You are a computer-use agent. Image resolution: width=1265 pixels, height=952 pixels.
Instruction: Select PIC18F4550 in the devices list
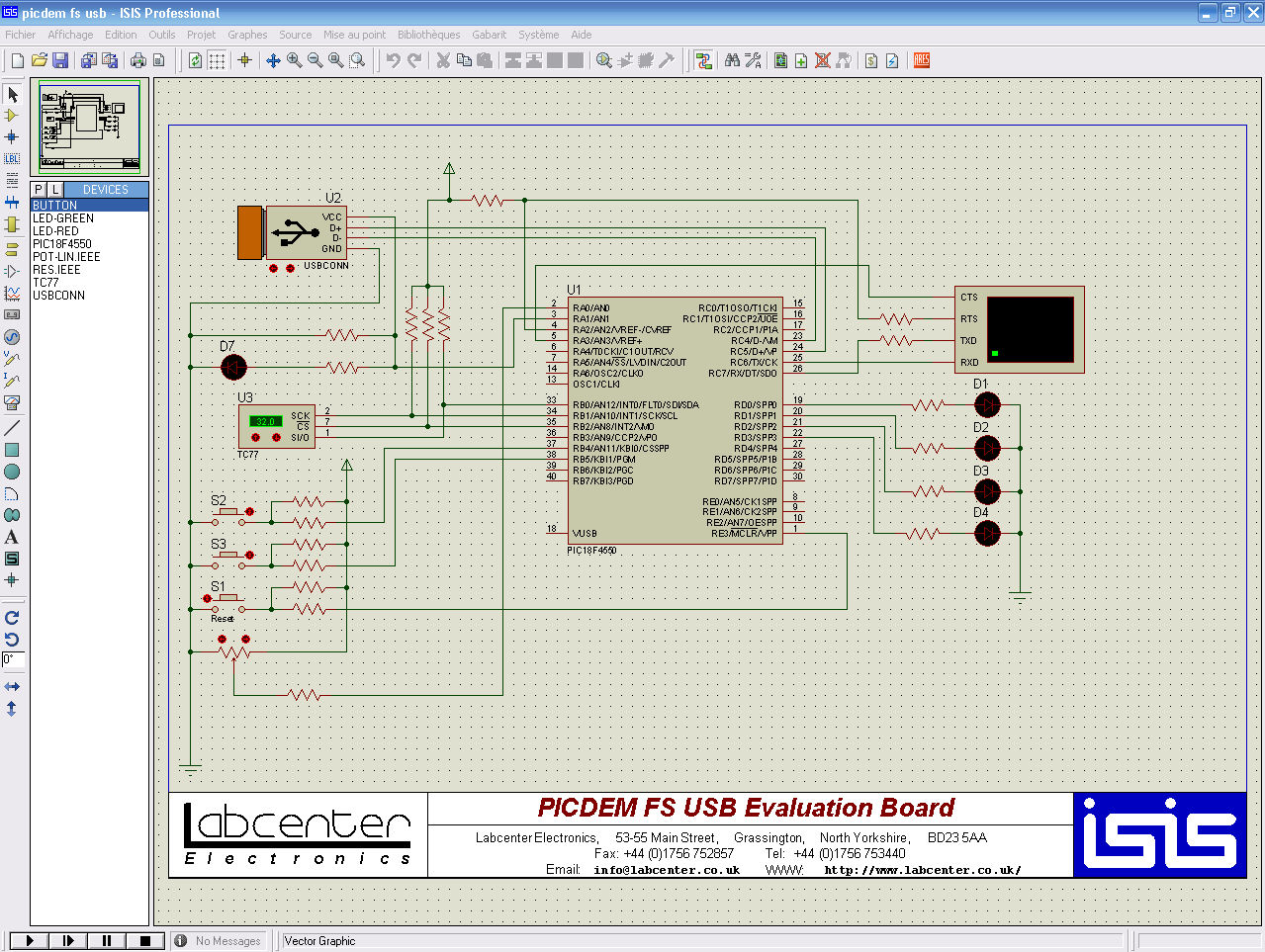click(90, 244)
